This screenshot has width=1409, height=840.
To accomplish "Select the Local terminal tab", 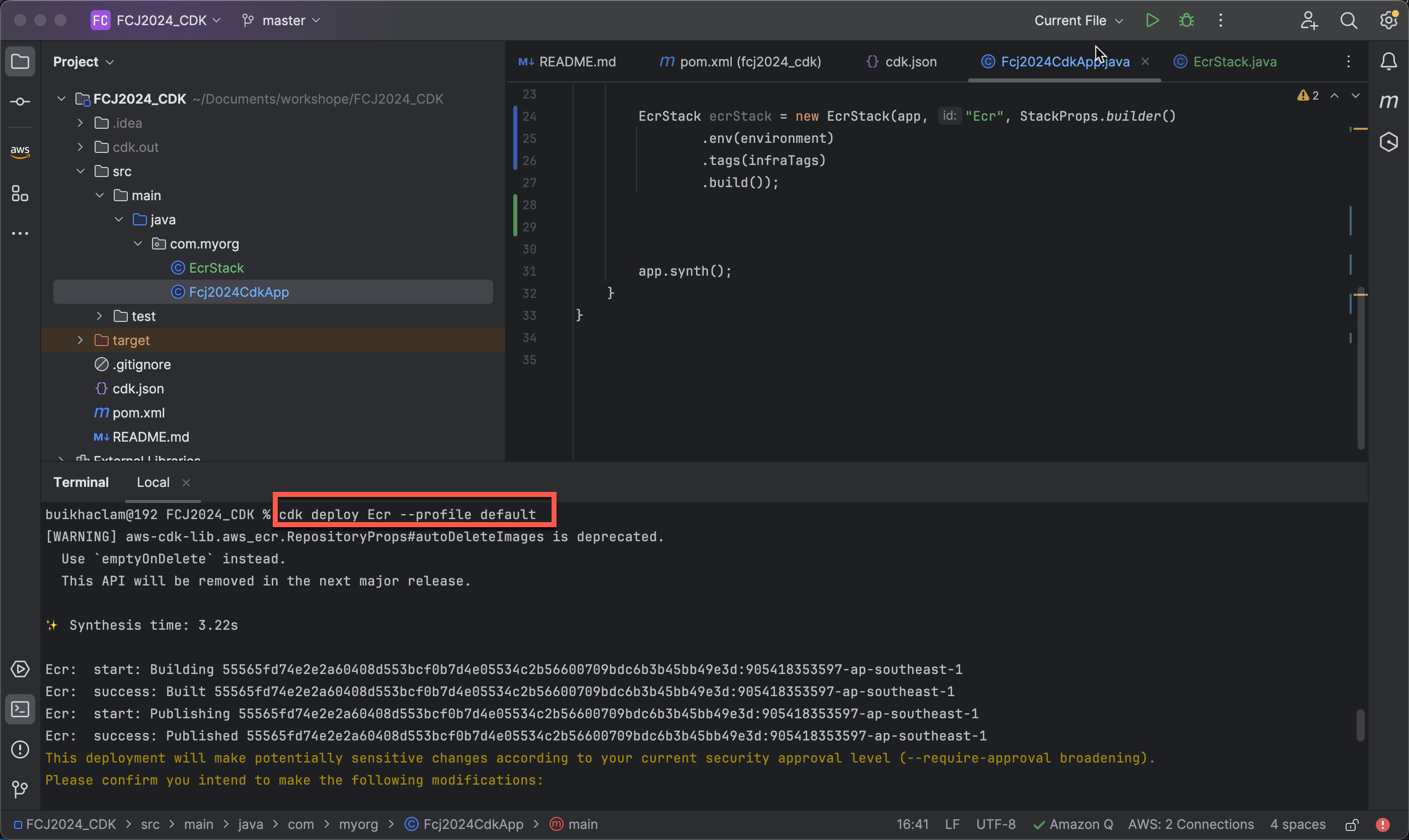I will [153, 482].
